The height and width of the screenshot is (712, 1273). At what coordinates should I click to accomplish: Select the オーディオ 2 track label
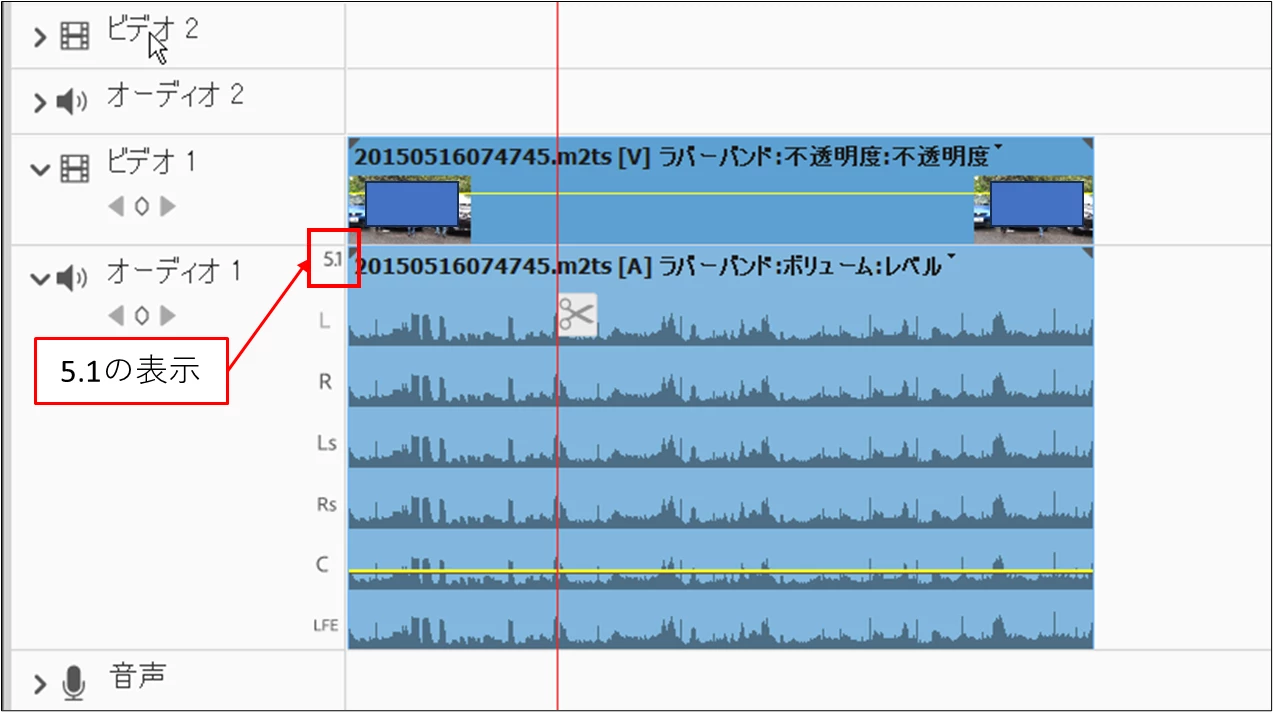click(x=175, y=96)
